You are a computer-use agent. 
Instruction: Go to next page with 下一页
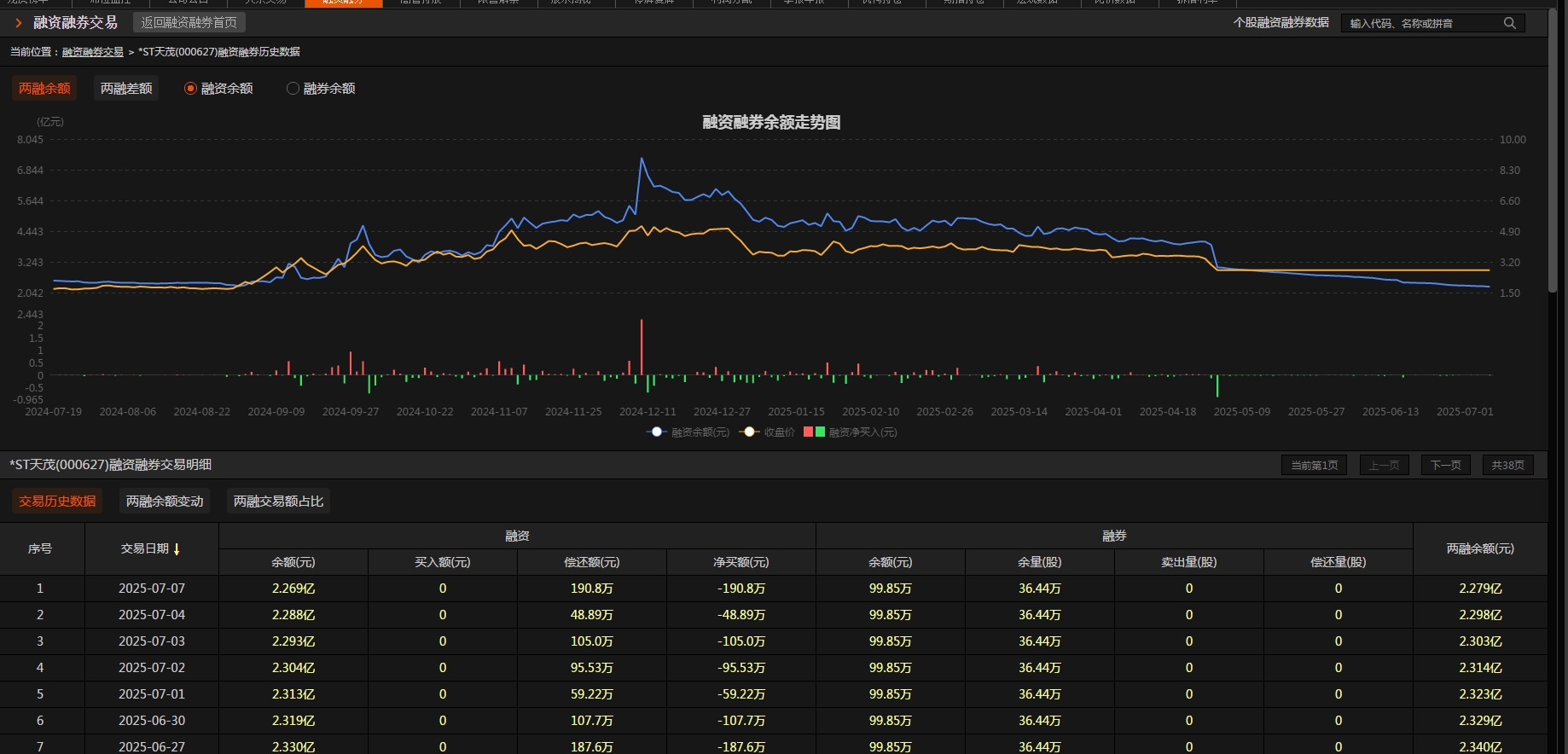click(x=1445, y=465)
